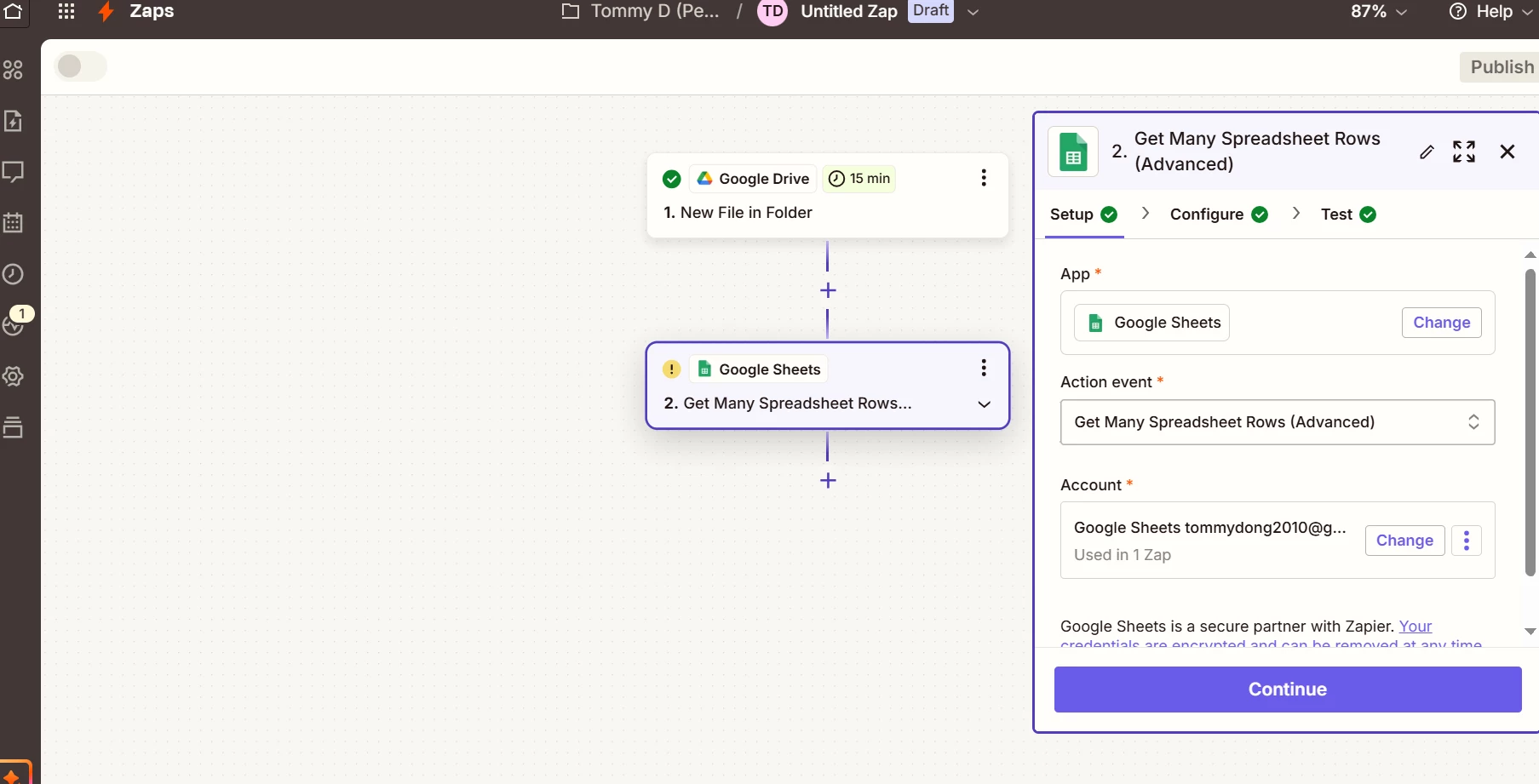This screenshot has width=1539, height=784.
Task: Click 'Used in 1 Zap' text
Action: [1122, 555]
